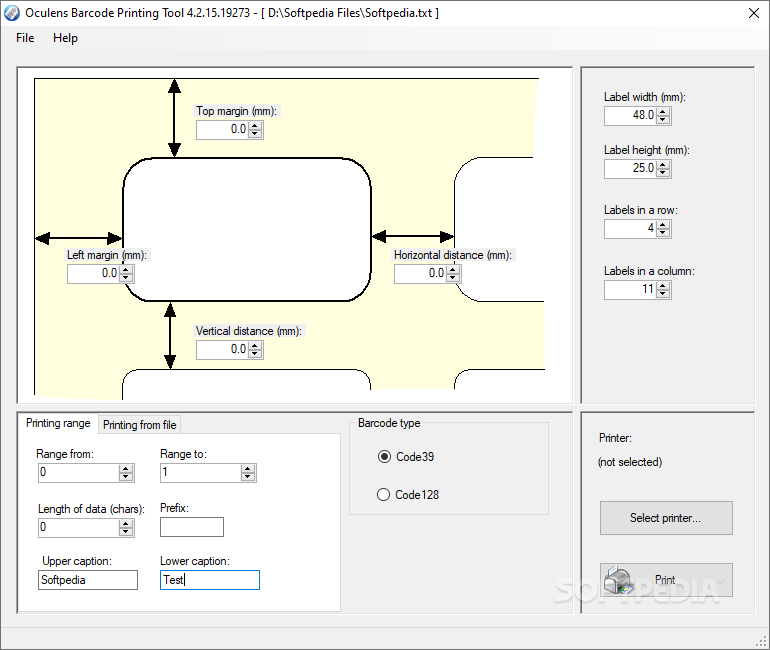Image resolution: width=770 pixels, height=650 pixels.
Task: Increase Left margin value
Action: (x=126, y=270)
